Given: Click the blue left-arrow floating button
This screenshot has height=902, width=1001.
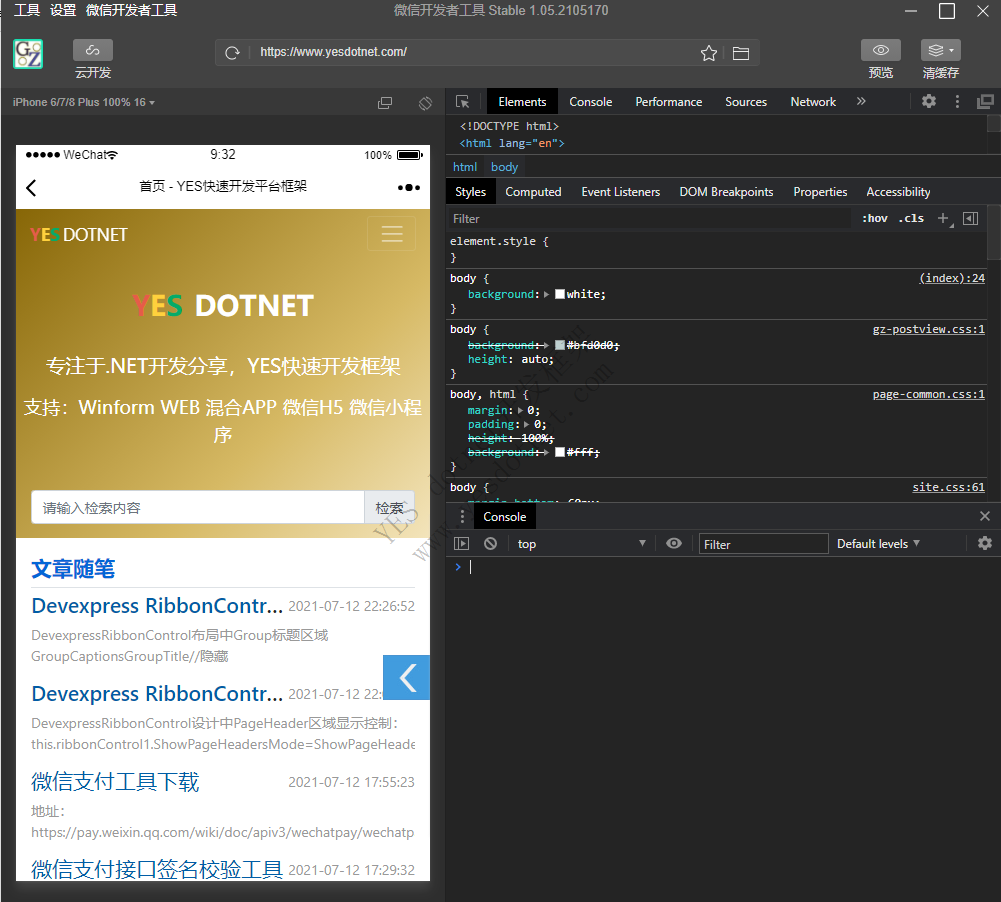Looking at the screenshot, I should tap(407, 677).
